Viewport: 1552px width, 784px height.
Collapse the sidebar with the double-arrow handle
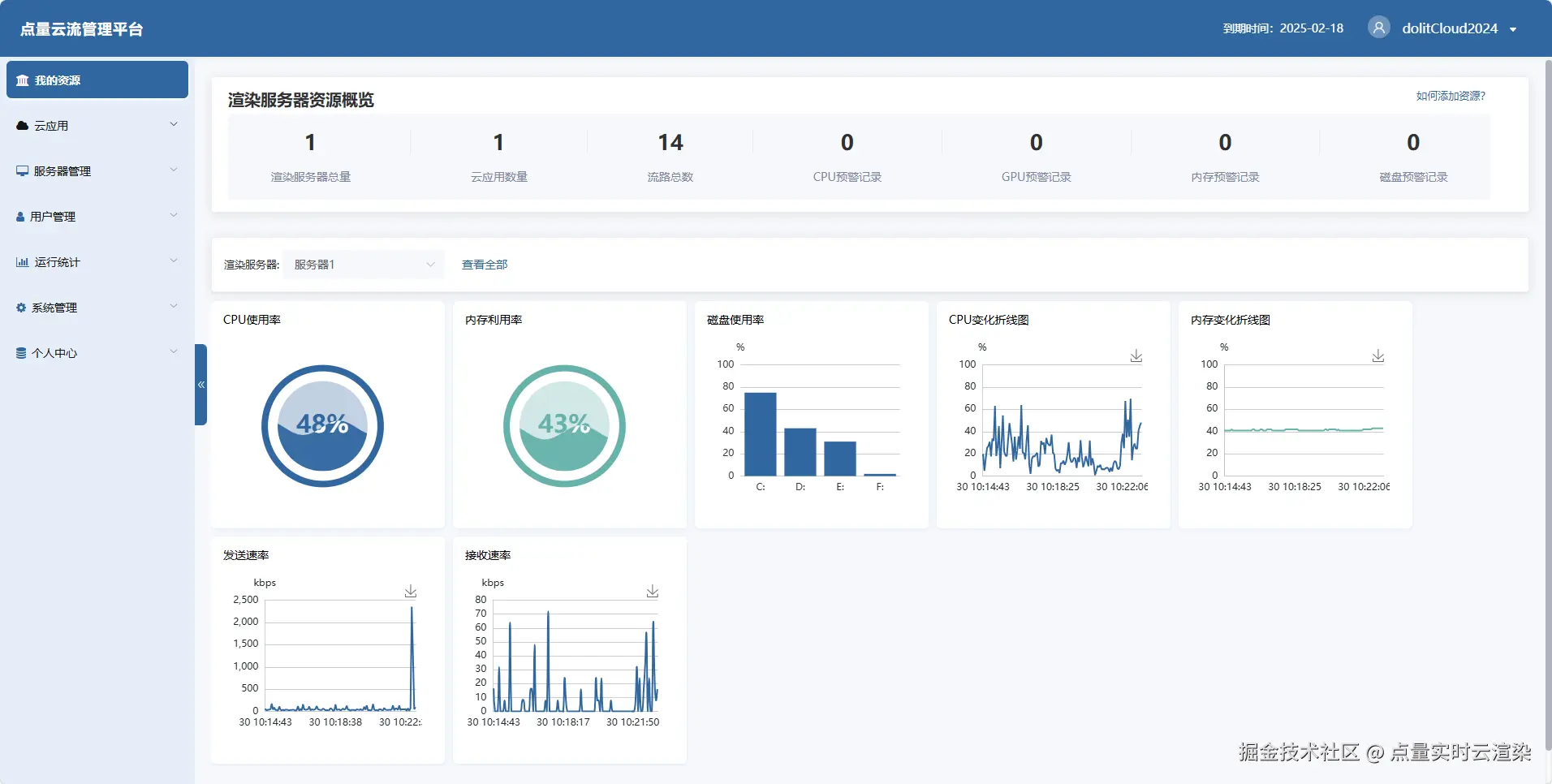click(x=200, y=385)
